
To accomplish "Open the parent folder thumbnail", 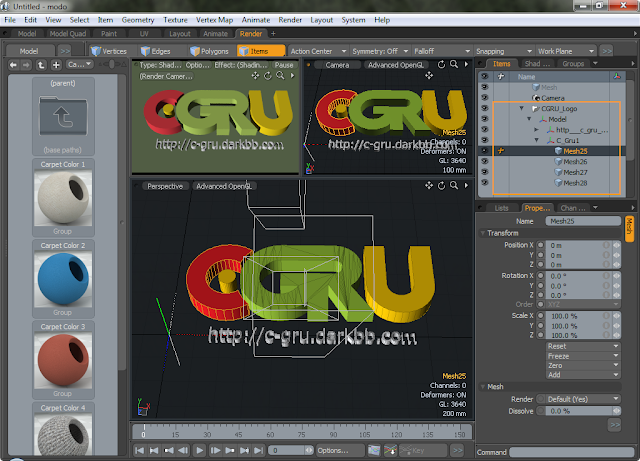I will pos(63,116).
